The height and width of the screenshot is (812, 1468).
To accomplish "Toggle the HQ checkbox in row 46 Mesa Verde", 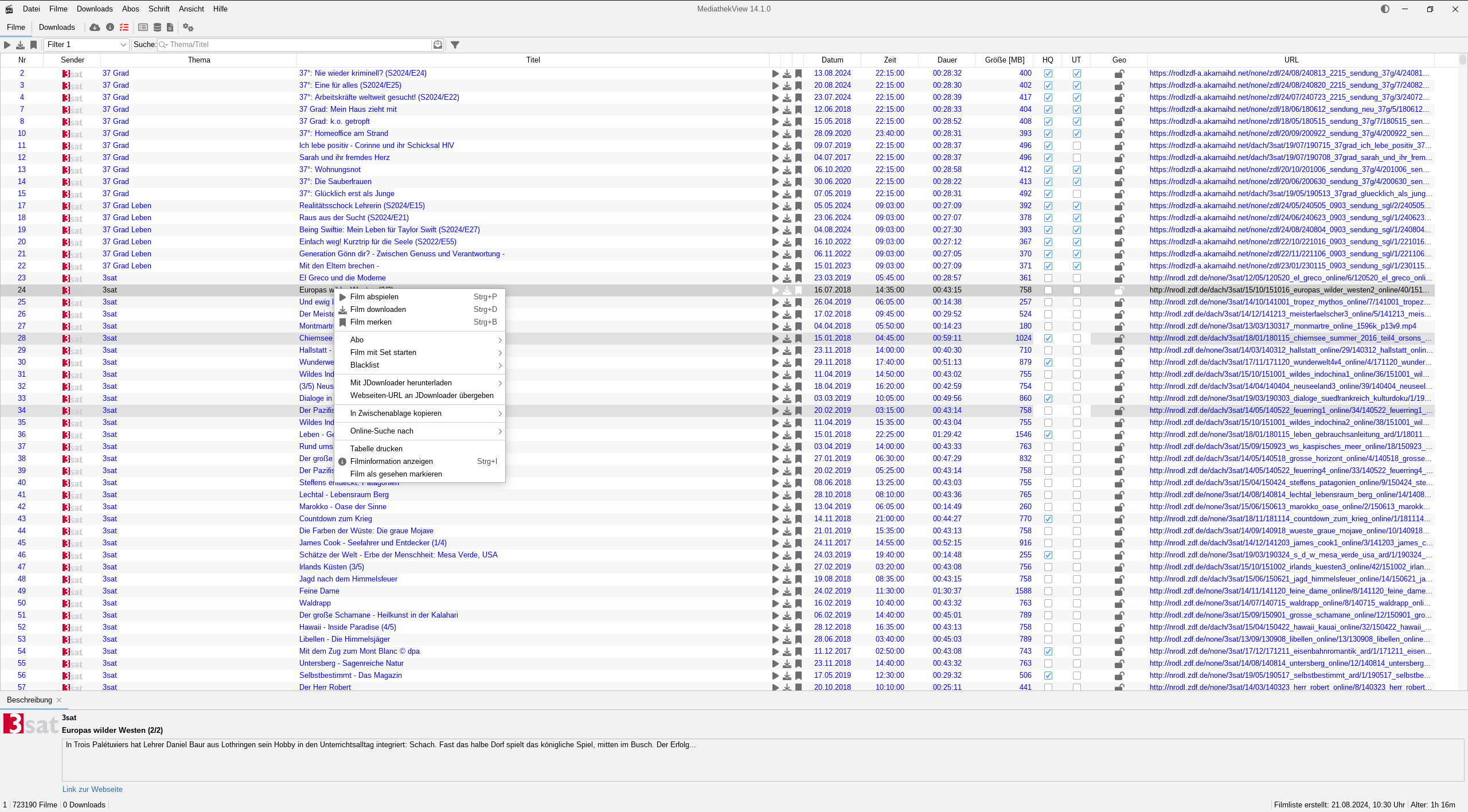I will pos(1048,555).
